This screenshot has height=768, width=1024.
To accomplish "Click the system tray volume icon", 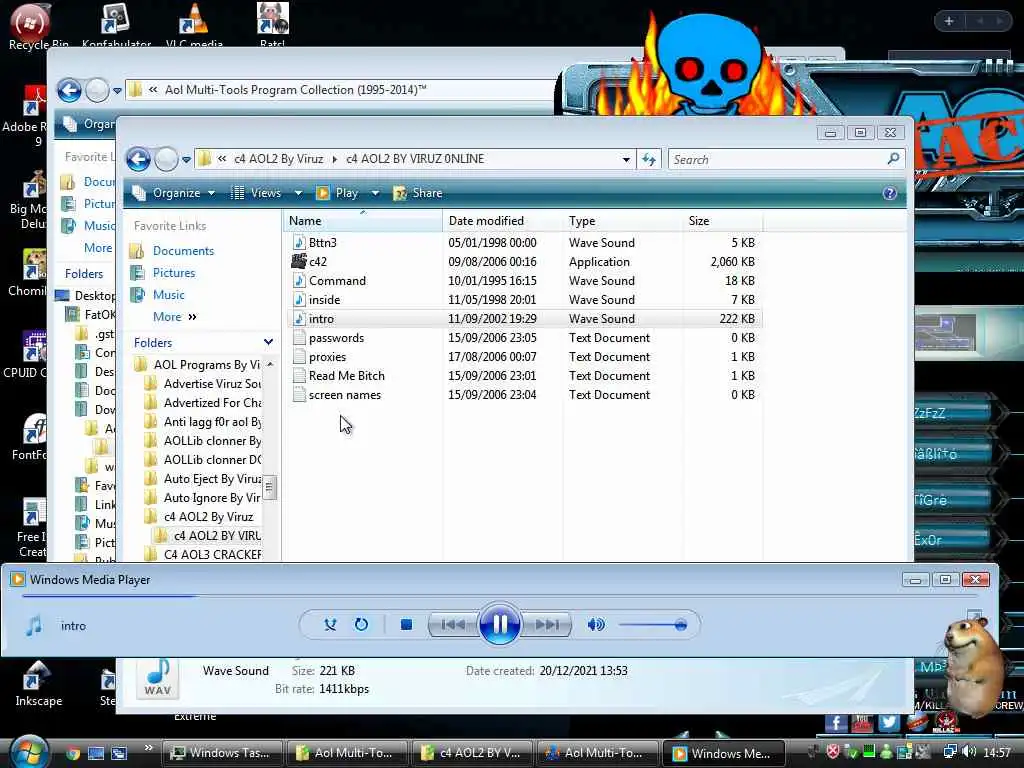I will pyautogui.click(x=969, y=752).
